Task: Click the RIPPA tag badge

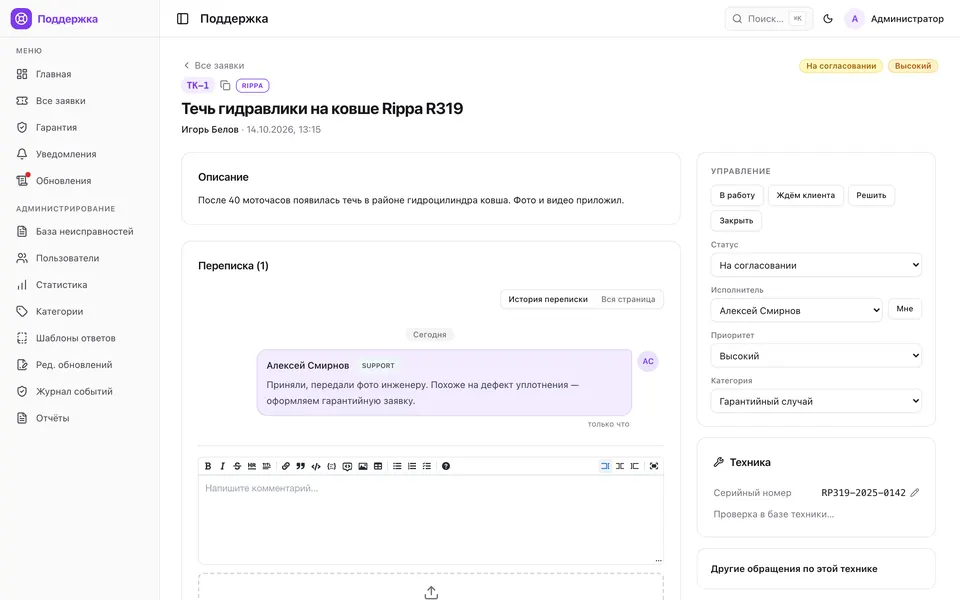Action: click(252, 86)
